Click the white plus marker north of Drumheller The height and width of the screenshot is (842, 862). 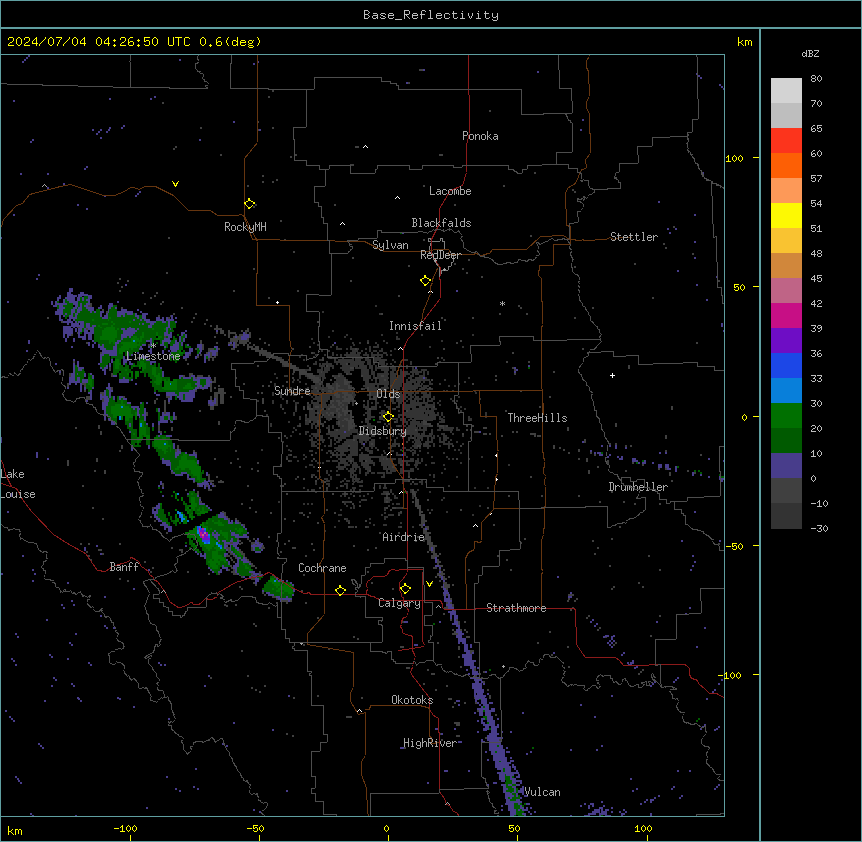[x=612, y=375]
